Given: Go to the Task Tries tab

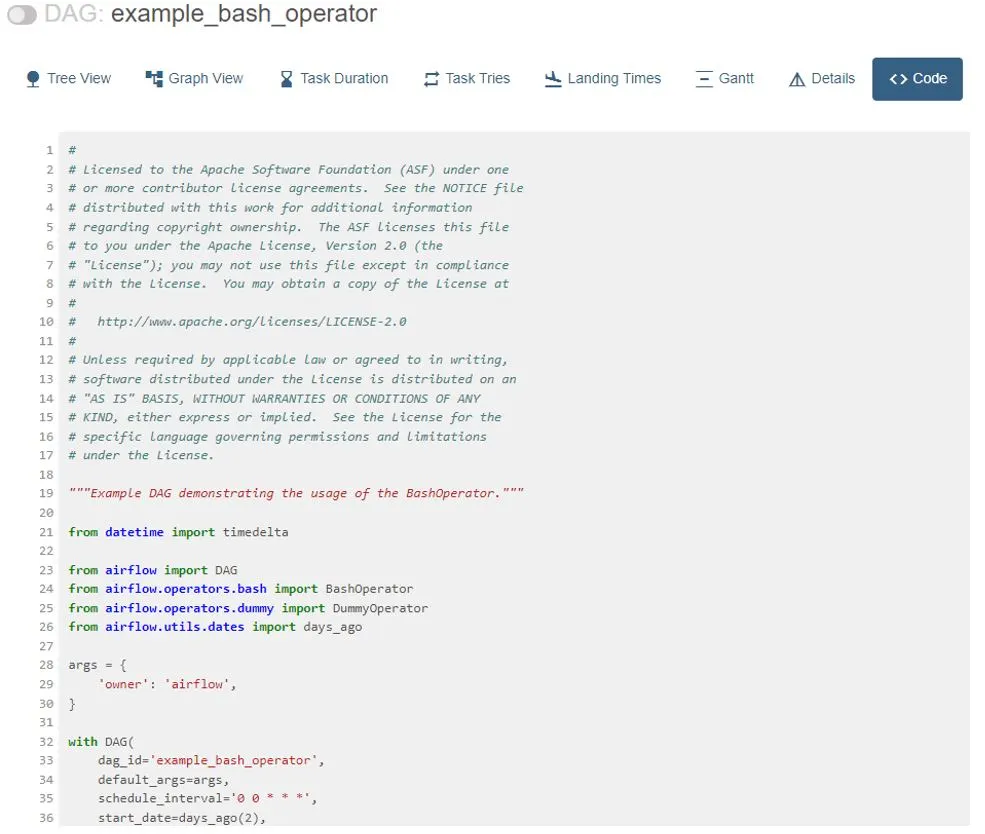Looking at the screenshot, I should 467,79.
